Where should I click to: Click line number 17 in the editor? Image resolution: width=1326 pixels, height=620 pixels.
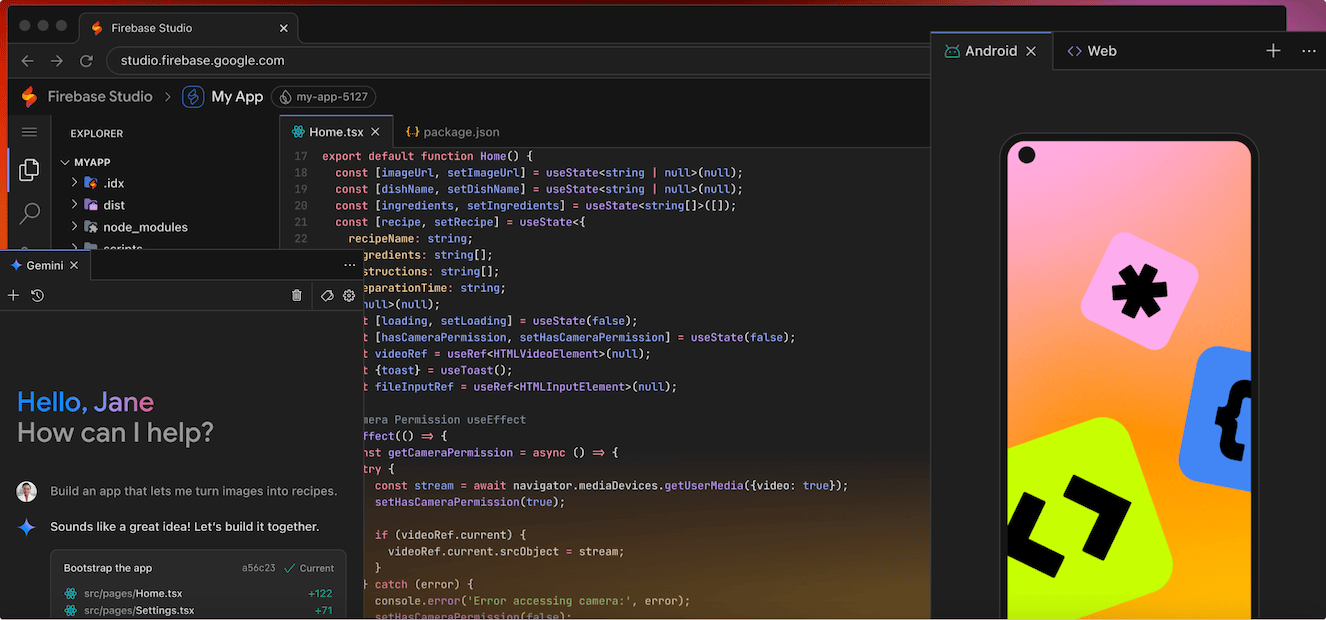(x=300, y=156)
